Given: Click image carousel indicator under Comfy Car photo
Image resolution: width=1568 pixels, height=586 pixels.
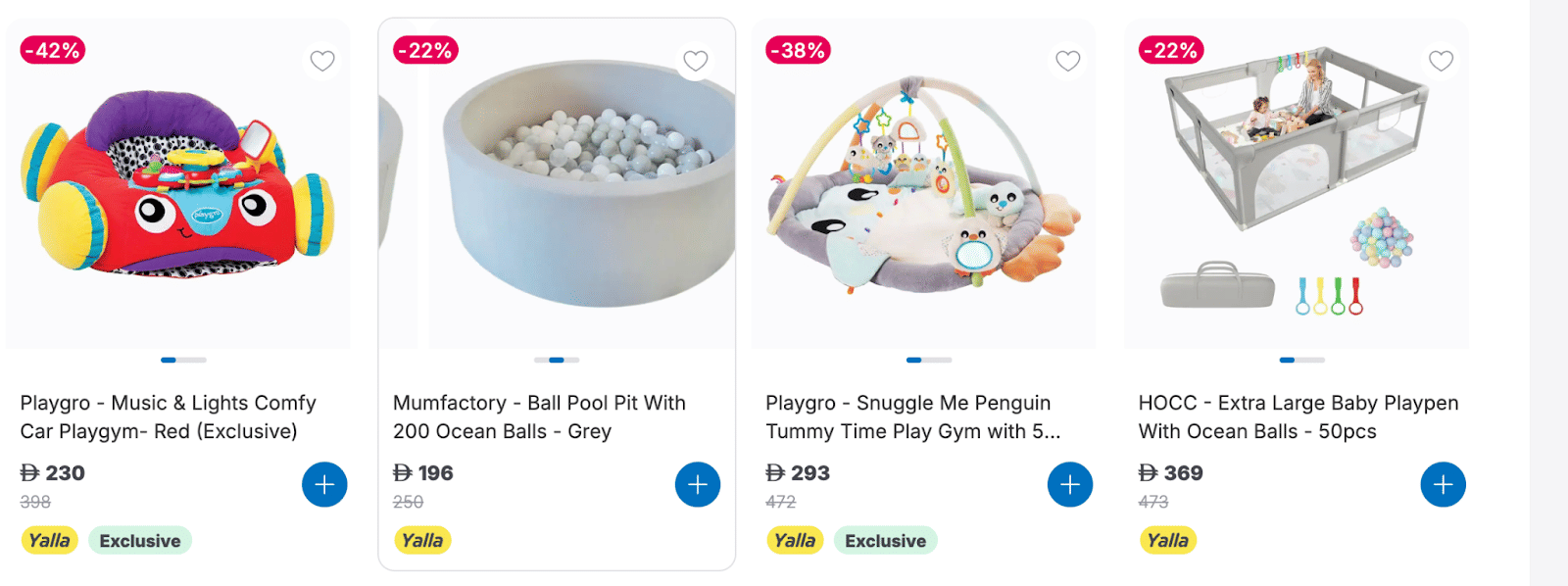Looking at the screenshot, I should point(183,360).
